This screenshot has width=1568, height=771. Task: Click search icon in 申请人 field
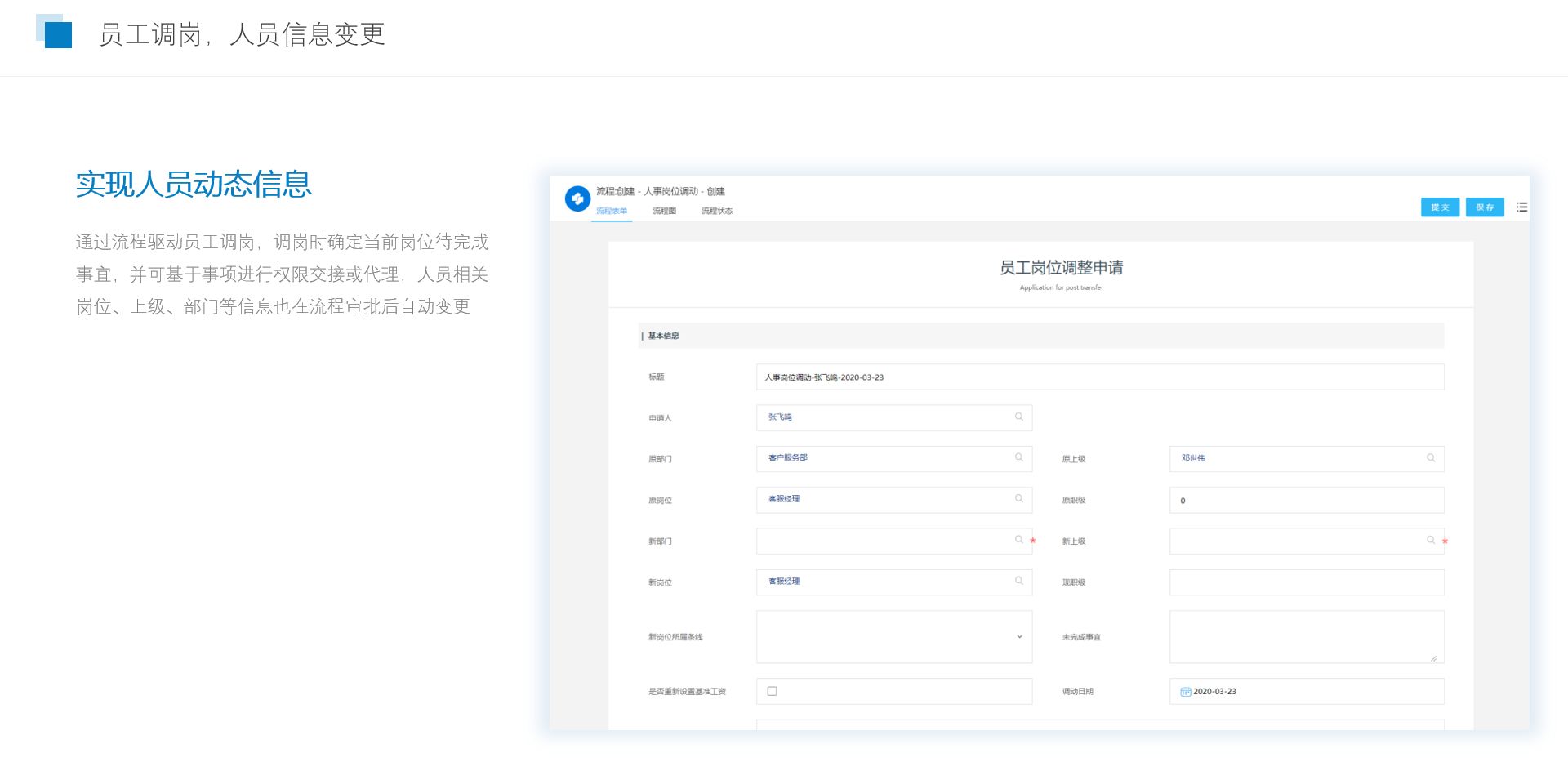1018,417
